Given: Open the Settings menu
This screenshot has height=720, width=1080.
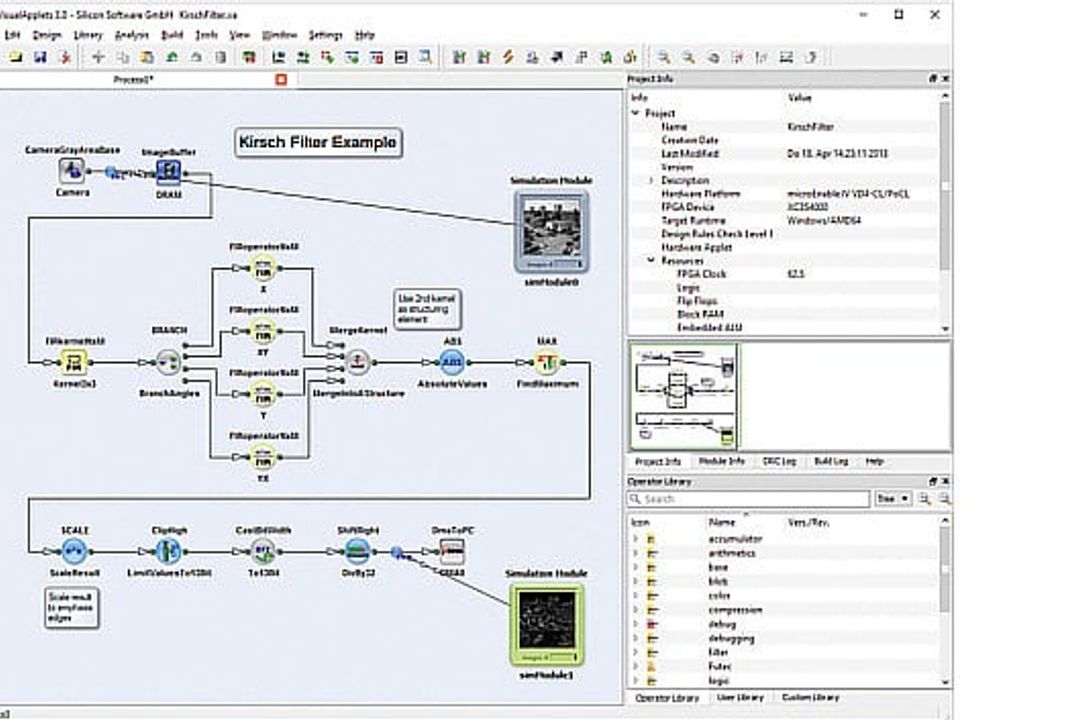Looking at the screenshot, I should [x=325, y=35].
